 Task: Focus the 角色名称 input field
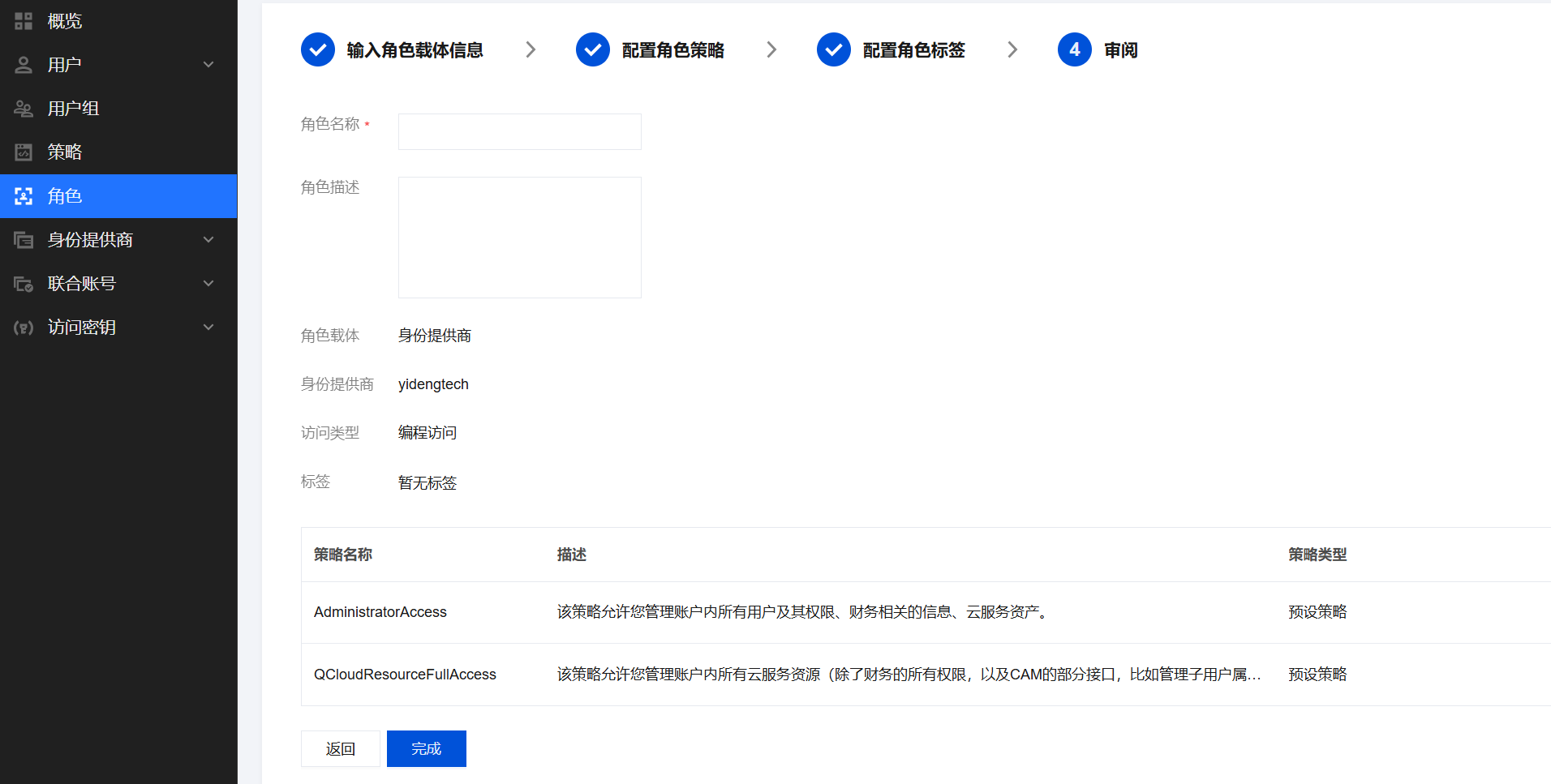[519, 131]
